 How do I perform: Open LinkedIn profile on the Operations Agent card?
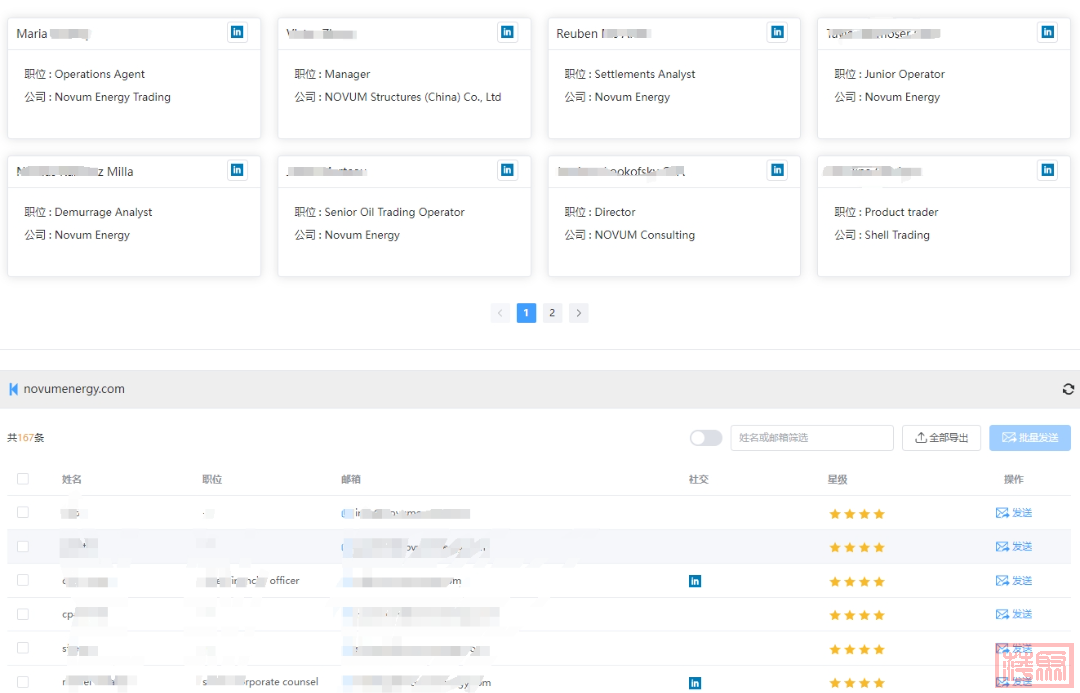[237, 32]
